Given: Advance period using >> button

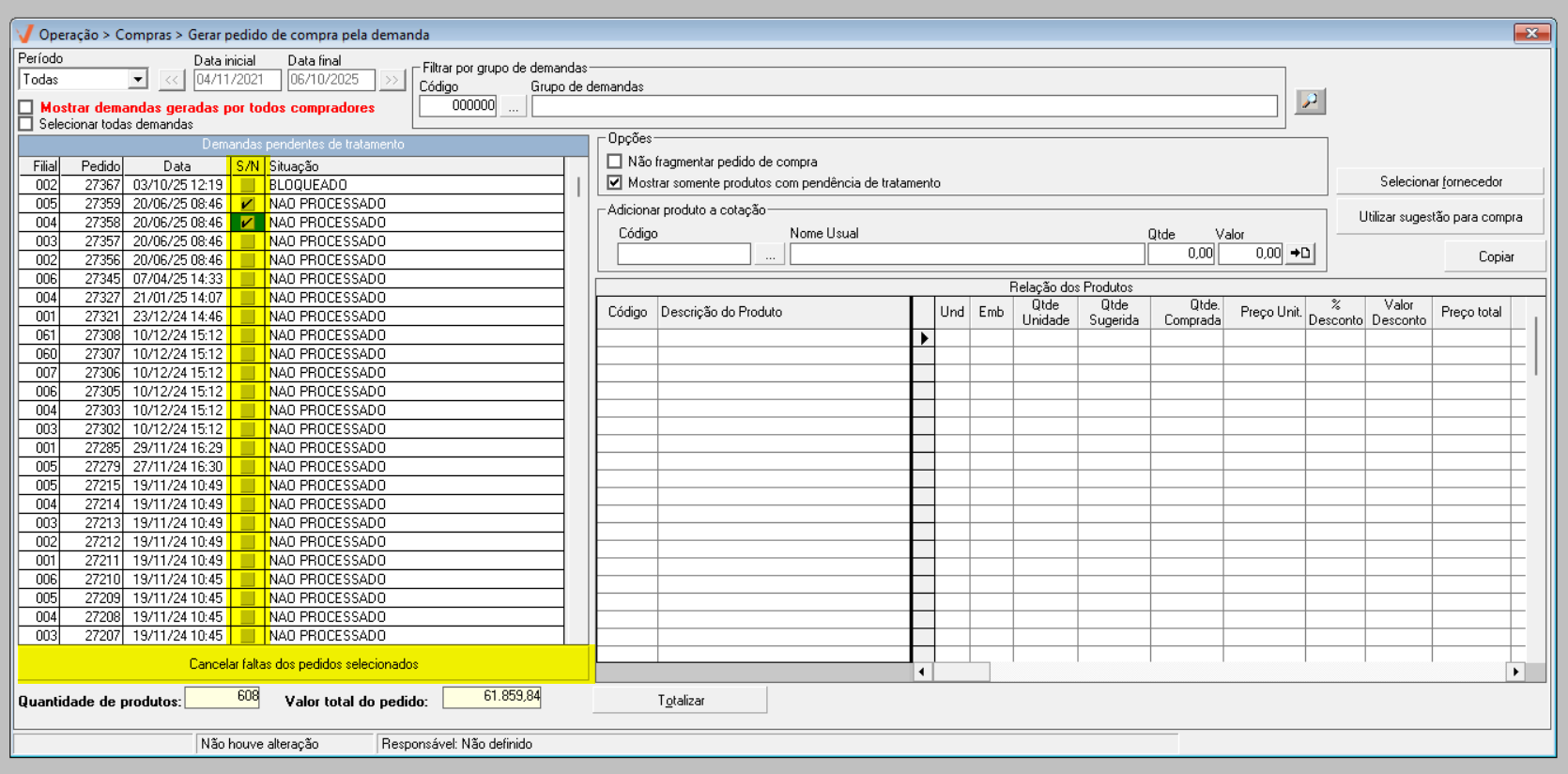Looking at the screenshot, I should 392,81.
